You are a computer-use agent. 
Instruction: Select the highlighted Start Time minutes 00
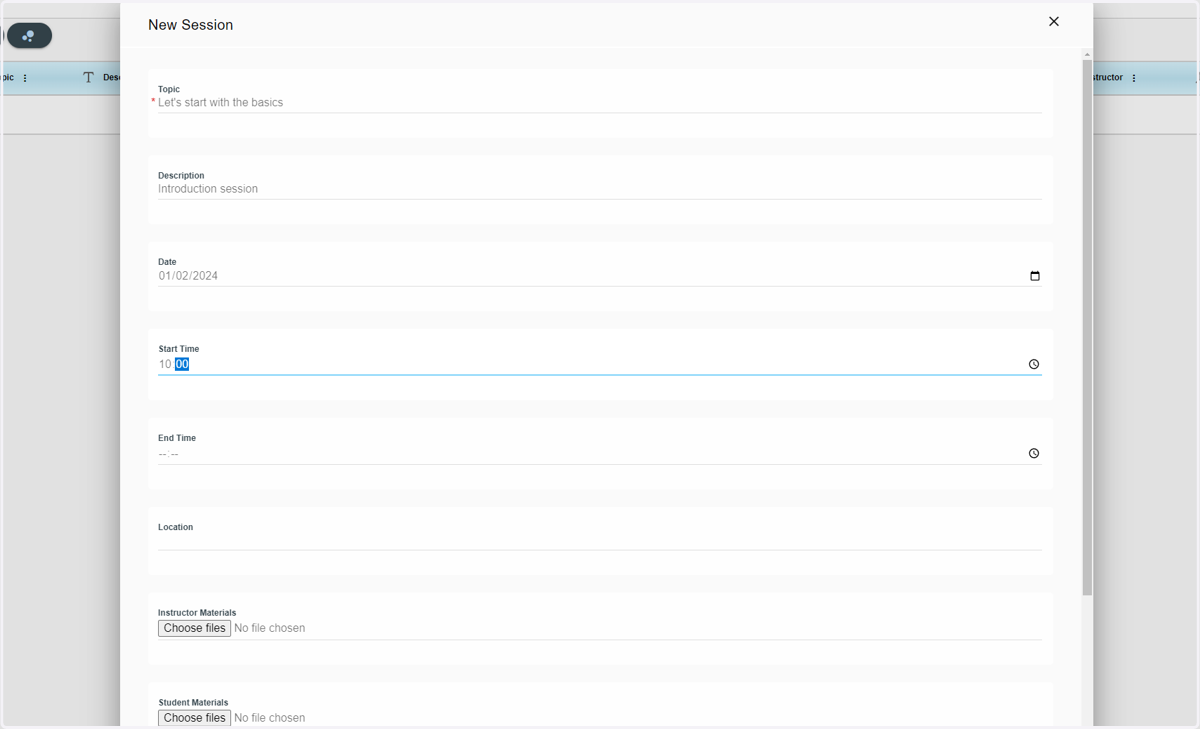click(182, 364)
